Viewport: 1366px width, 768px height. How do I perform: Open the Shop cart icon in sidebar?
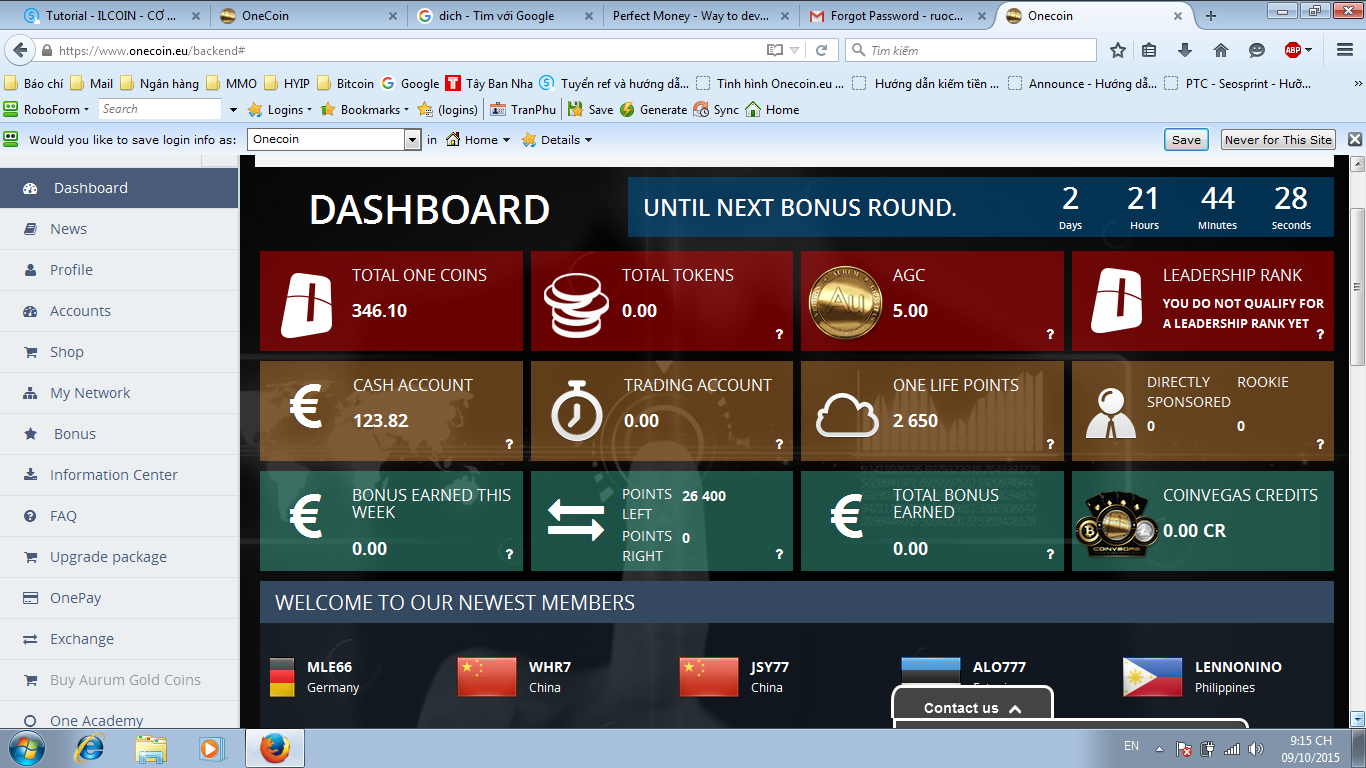(x=30, y=352)
